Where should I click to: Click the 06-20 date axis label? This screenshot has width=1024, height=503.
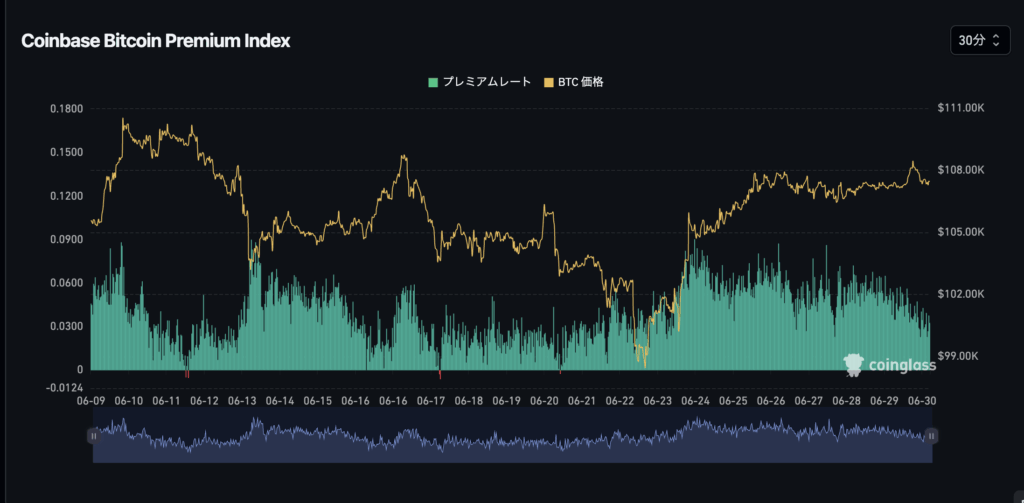click(545, 400)
